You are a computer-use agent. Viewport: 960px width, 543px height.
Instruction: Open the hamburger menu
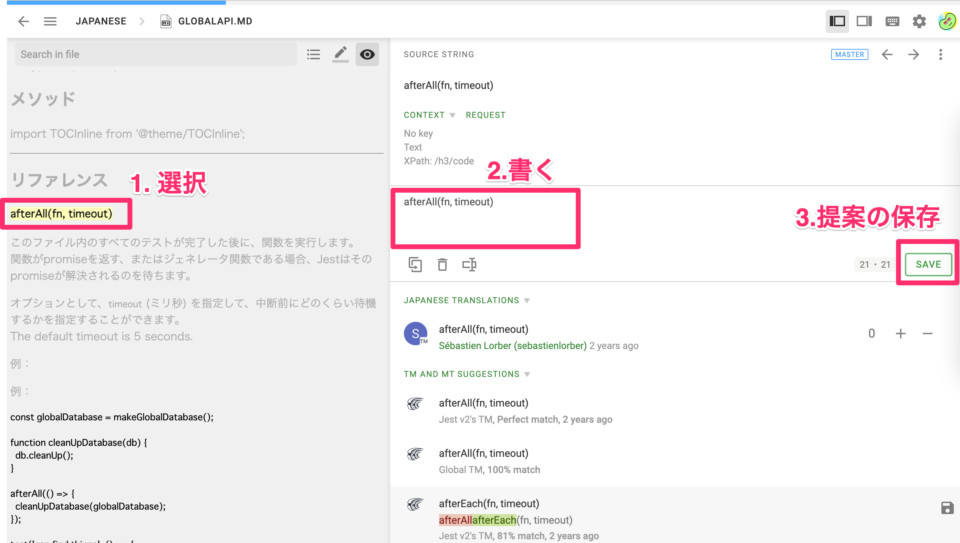[x=50, y=21]
